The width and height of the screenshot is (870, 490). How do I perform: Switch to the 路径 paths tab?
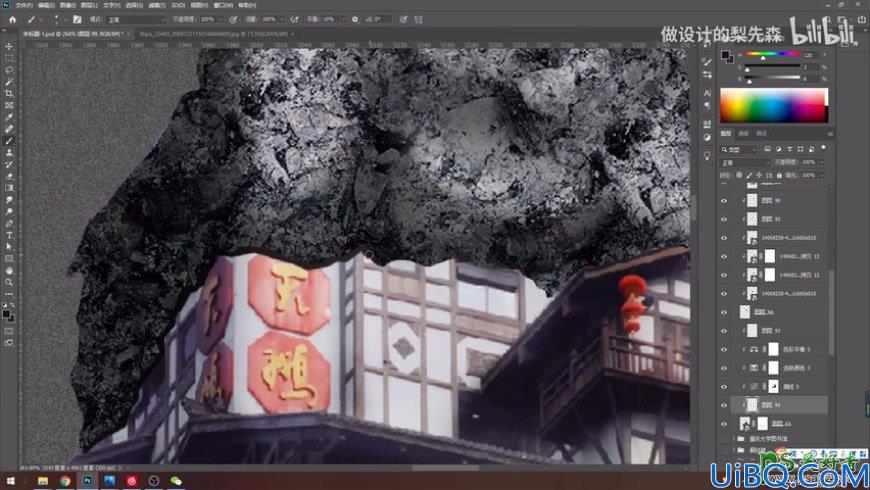tap(762, 134)
